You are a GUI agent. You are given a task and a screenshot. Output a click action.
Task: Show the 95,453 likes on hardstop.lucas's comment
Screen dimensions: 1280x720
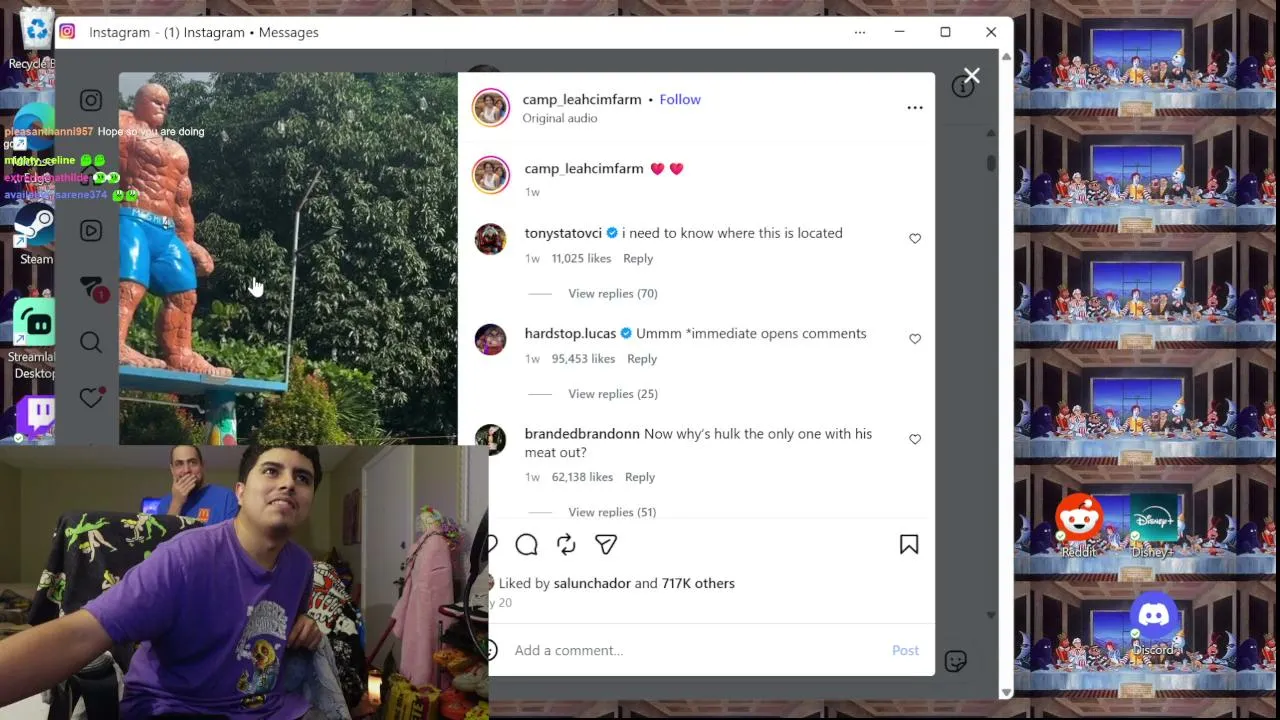(x=583, y=358)
